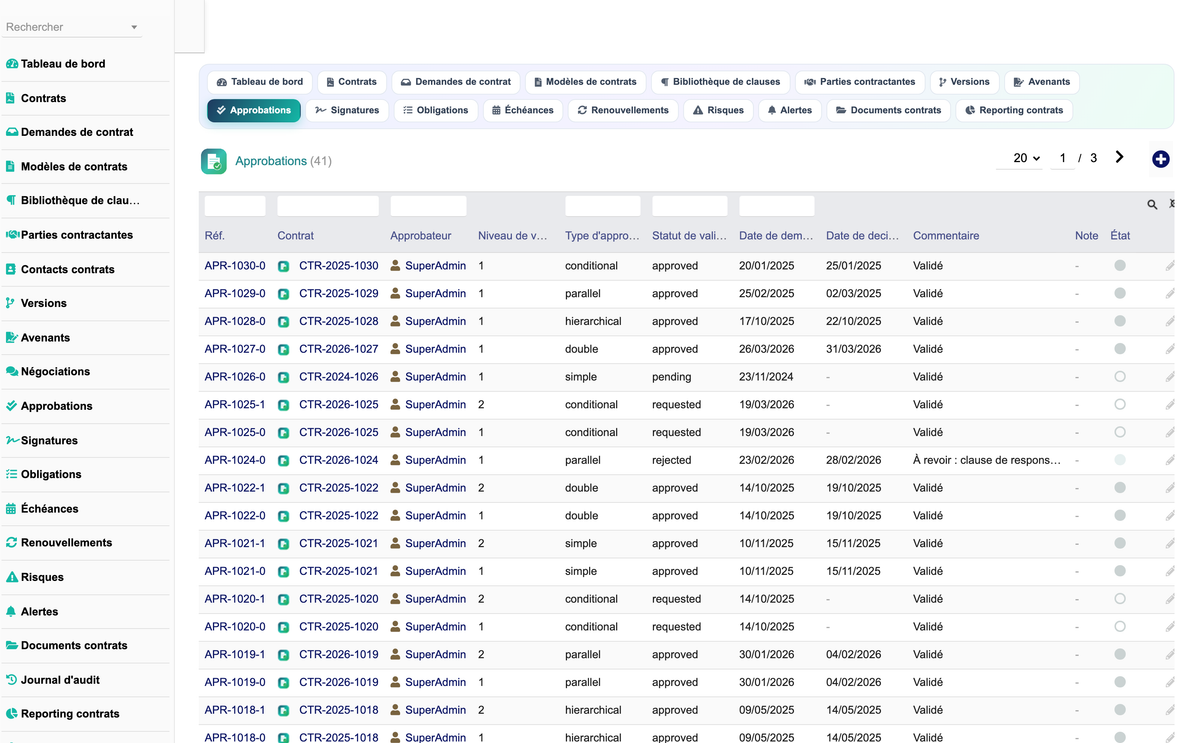Click the Réf. column filter field
The width and height of the screenshot is (1200, 743).
pos(235,206)
